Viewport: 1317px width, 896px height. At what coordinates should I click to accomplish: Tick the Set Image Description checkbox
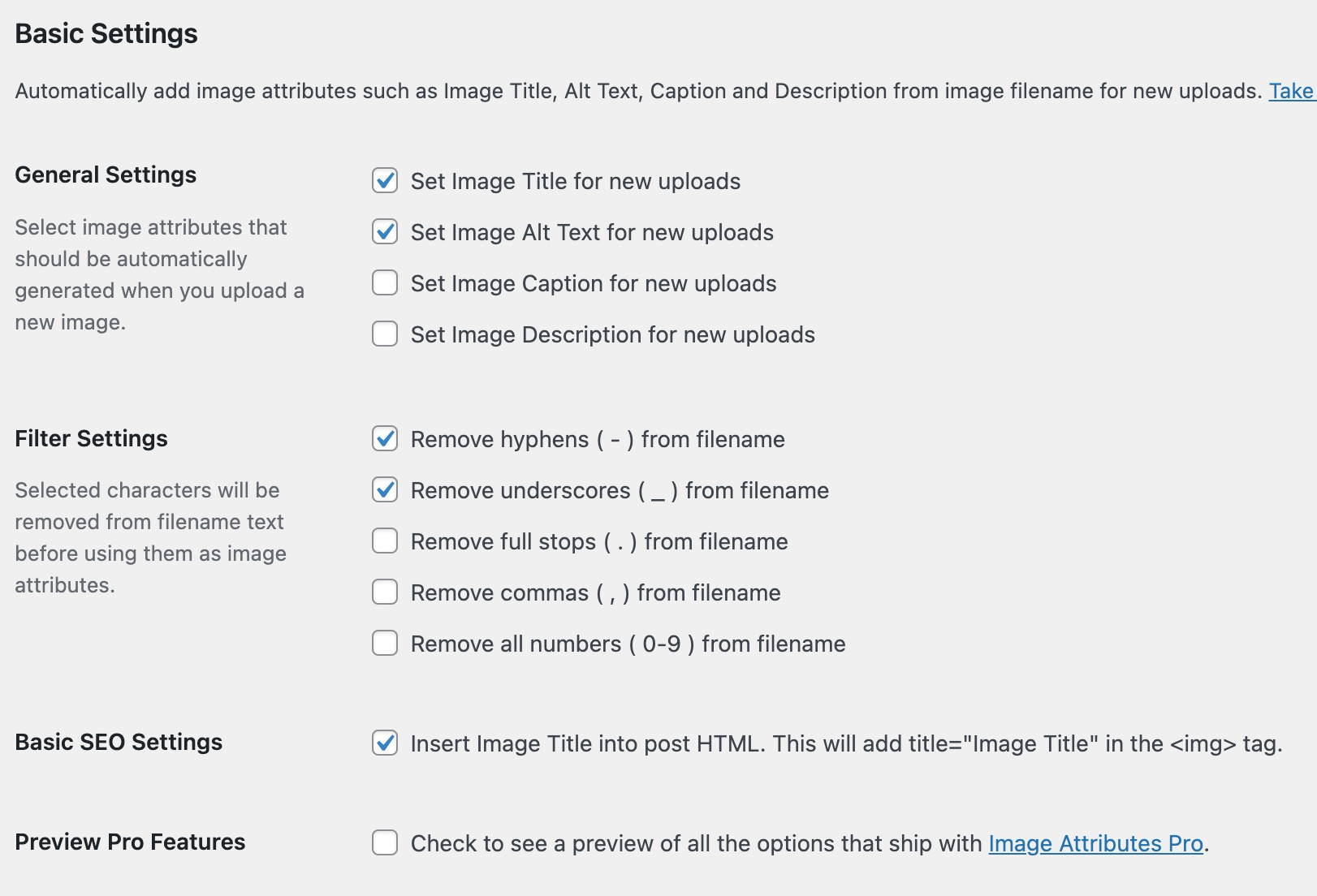pos(385,334)
